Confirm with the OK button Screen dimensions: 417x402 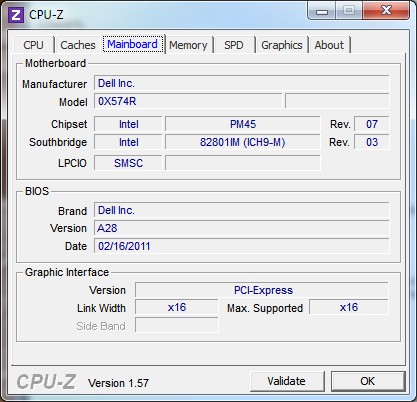click(x=368, y=381)
